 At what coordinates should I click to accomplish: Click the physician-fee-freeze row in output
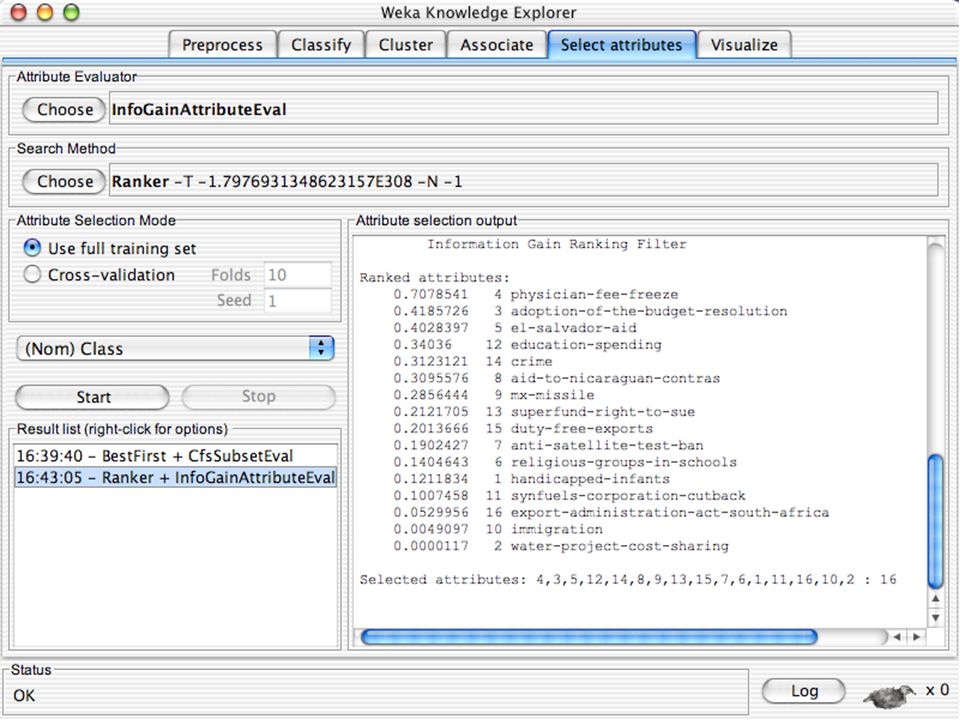(x=536, y=294)
